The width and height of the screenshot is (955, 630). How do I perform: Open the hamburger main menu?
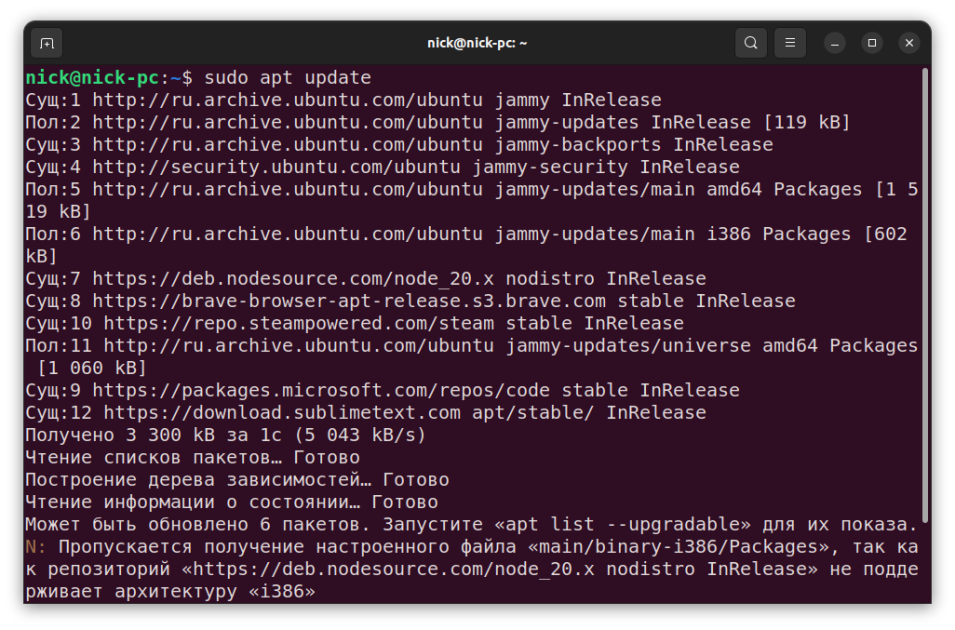(x=790, y=43)
